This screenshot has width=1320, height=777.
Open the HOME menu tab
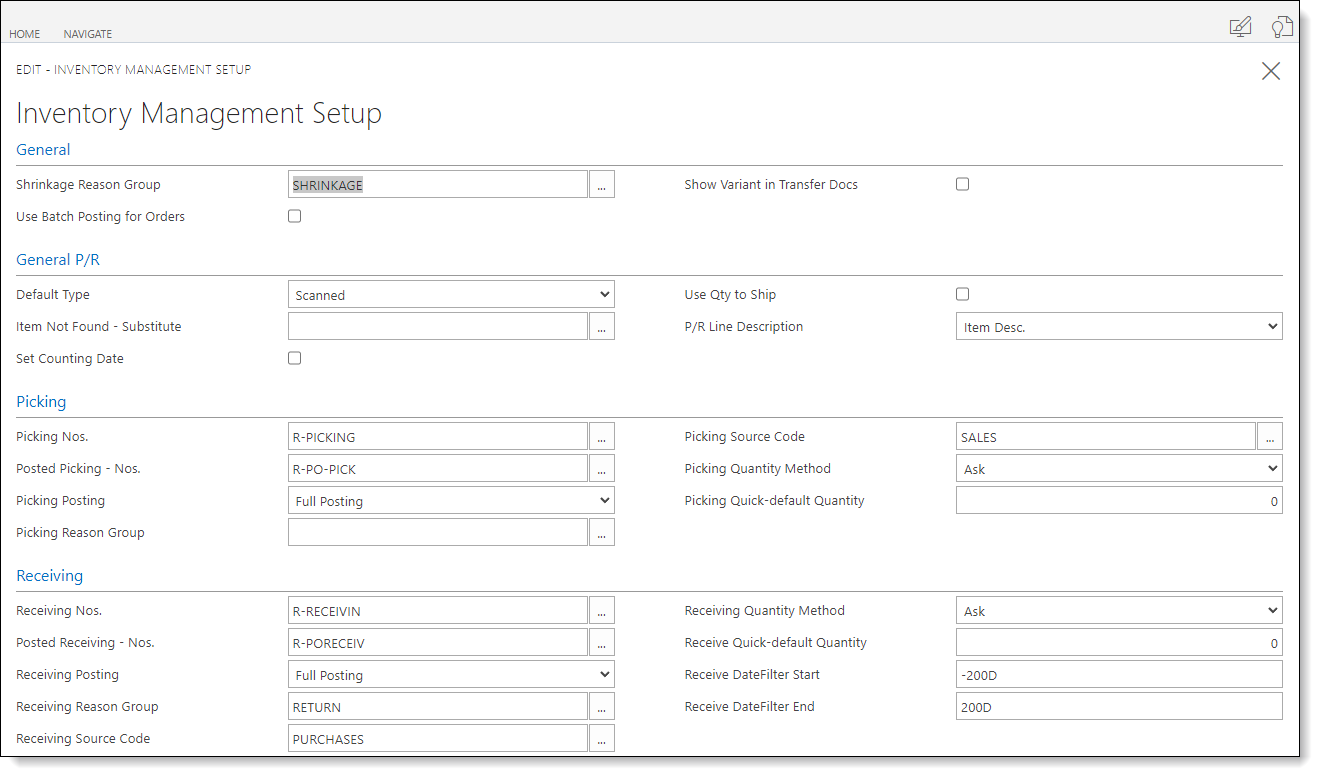point(25,34)
